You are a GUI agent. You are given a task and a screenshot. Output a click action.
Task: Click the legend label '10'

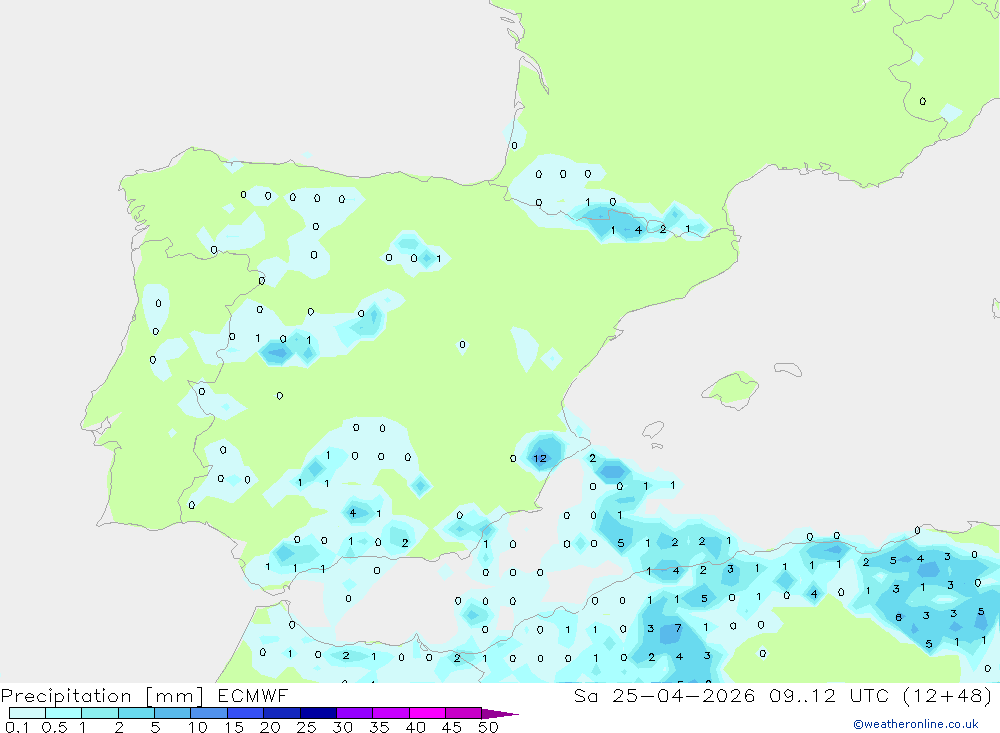pos(198,727)
